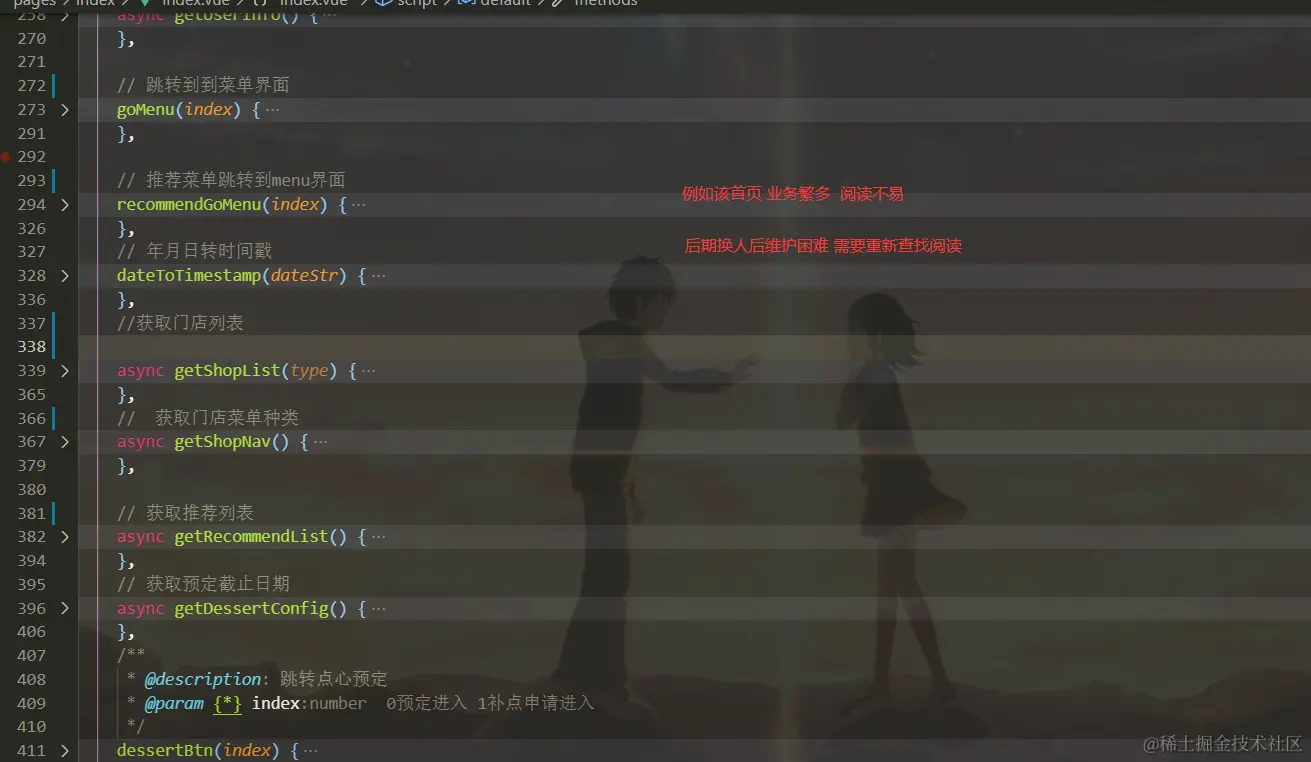This screenshot has width=1311, height=762.
Task: Click the ellipsis to reveal getDessertConfig body
Action: coord(378,608)
